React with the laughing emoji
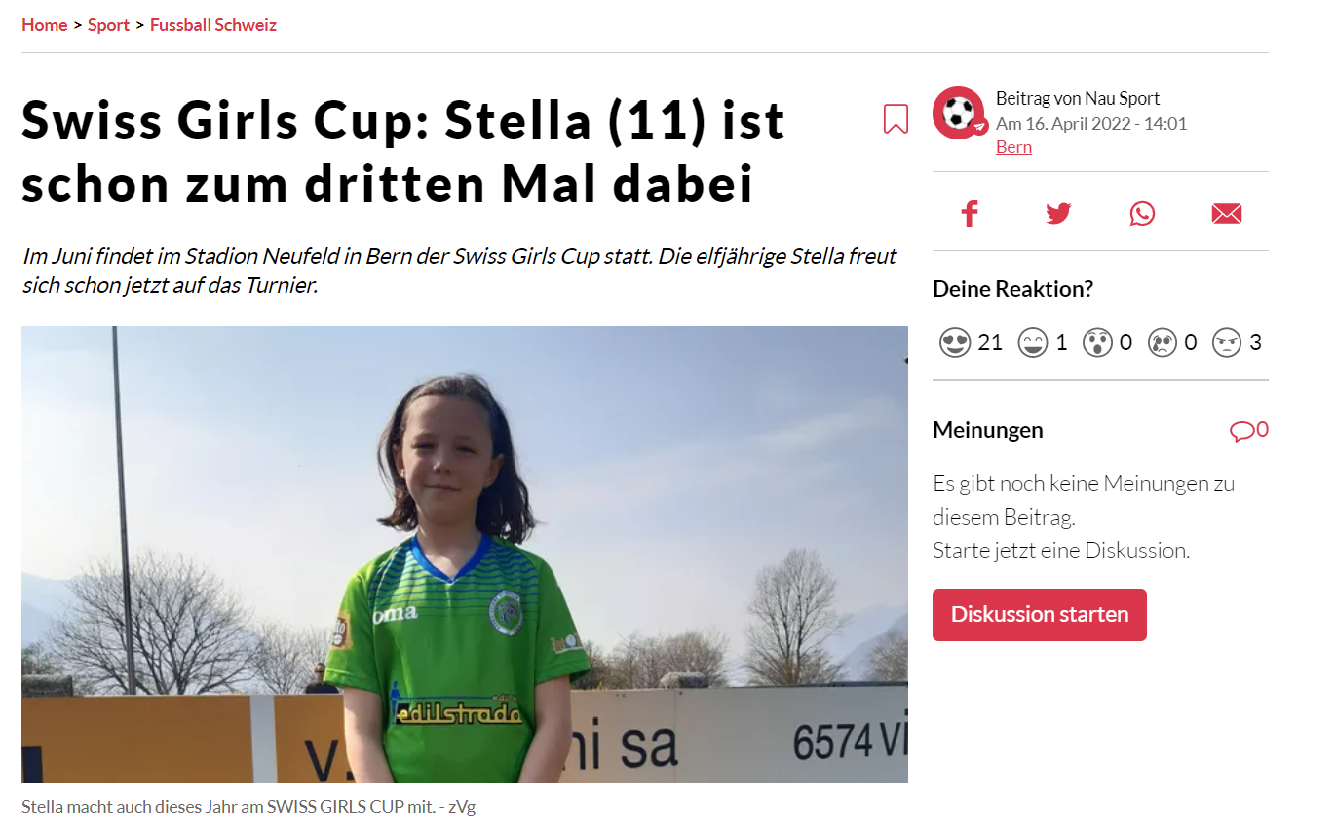This screenshot has width=1335, height=821. 1032,343
